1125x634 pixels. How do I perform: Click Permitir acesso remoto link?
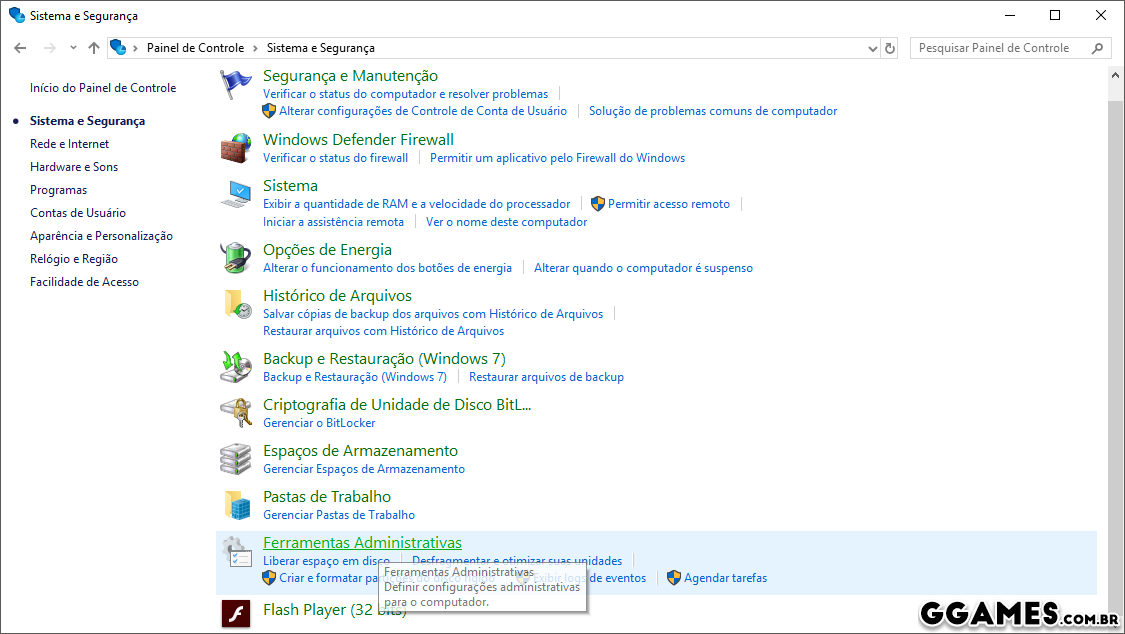click(x=668, y=204)
